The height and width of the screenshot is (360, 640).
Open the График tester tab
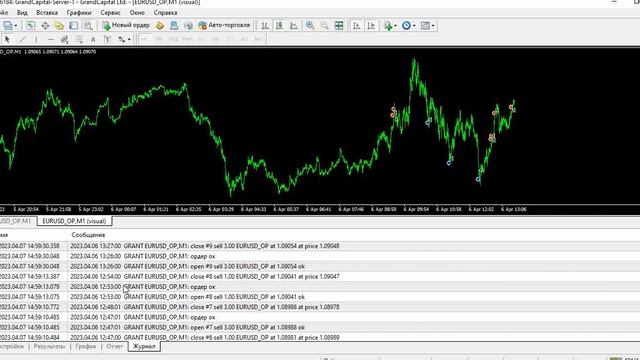pyautogui.click(x=86, y=347)
